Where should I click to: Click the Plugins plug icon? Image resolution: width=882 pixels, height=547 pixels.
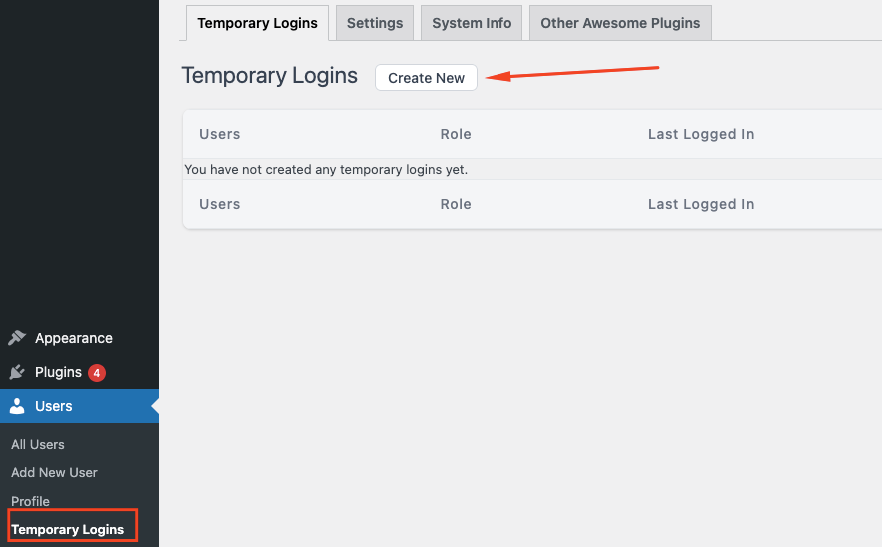(x=17, y=372)
